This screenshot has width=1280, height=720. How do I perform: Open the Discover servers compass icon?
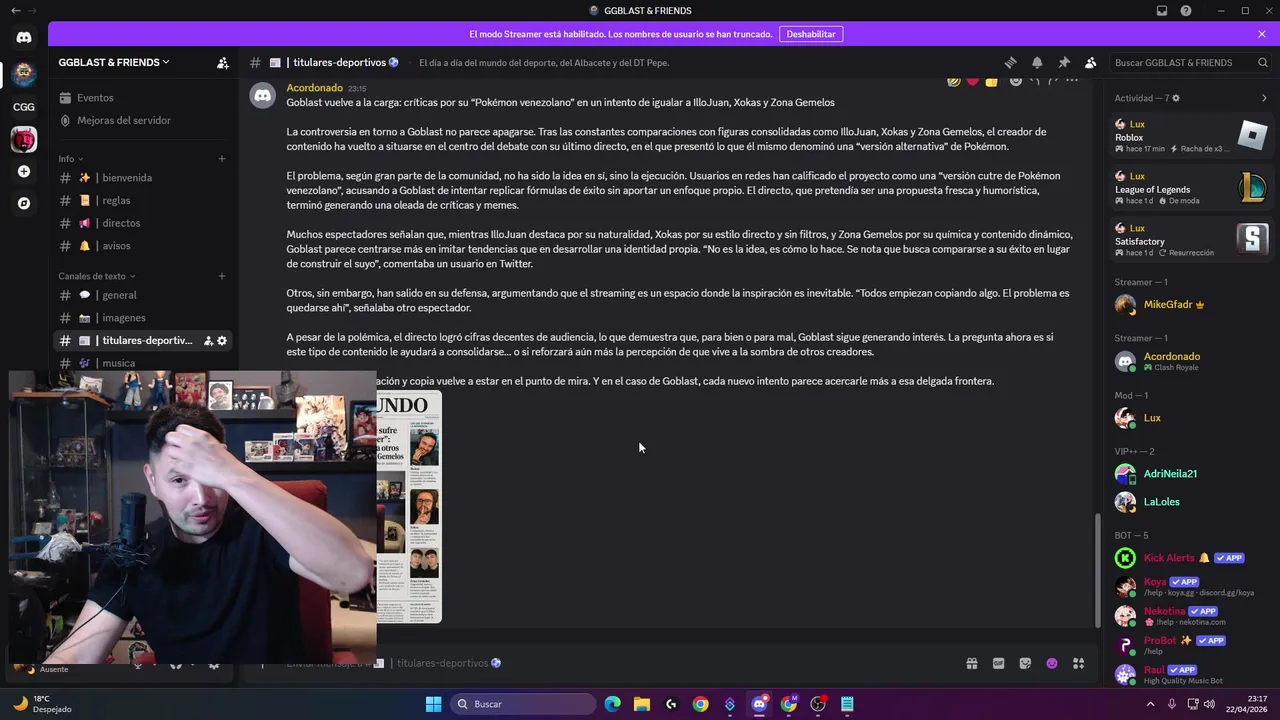click(x=24, y=203)
